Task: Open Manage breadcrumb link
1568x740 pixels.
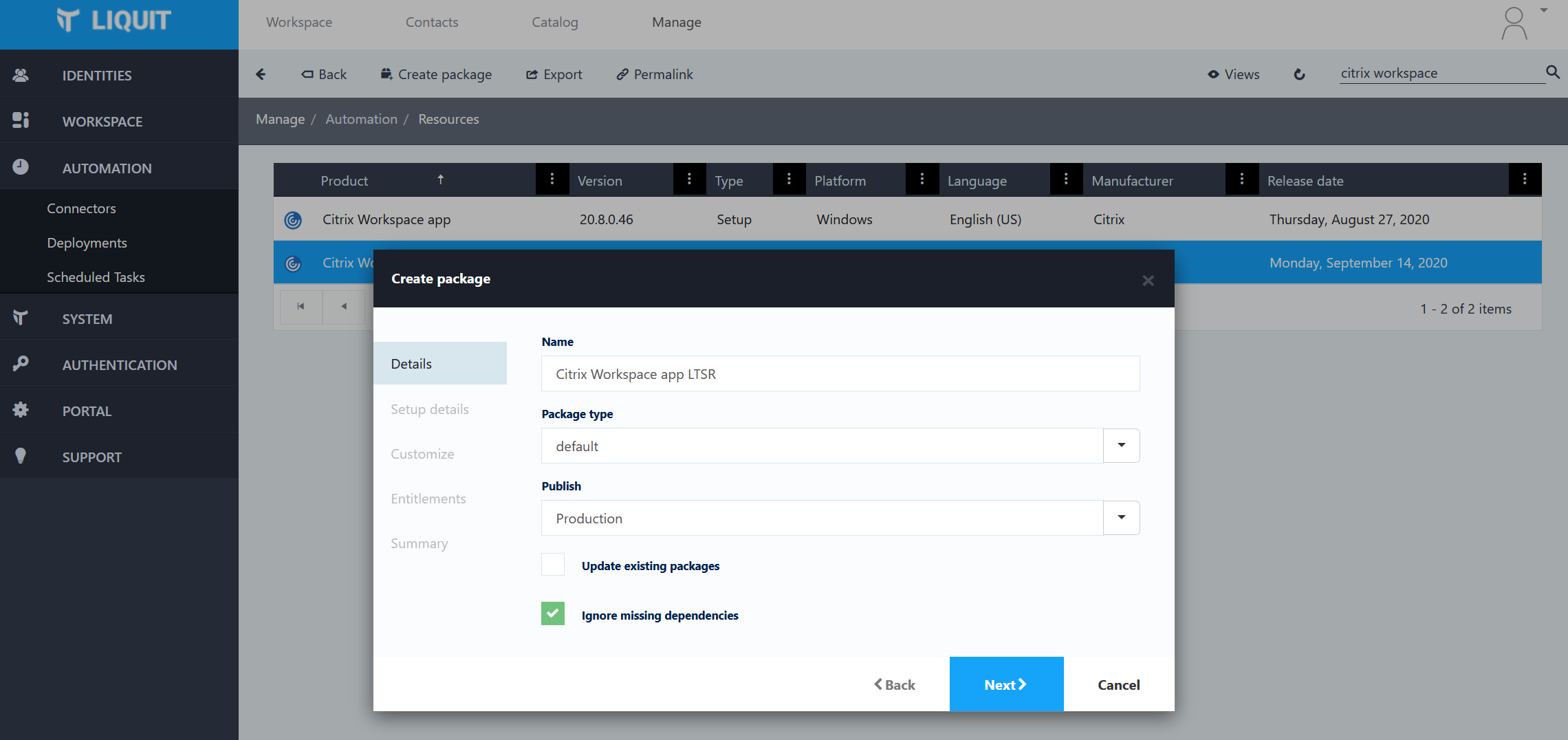Action: pyautogui.click(x=280, y=119)
